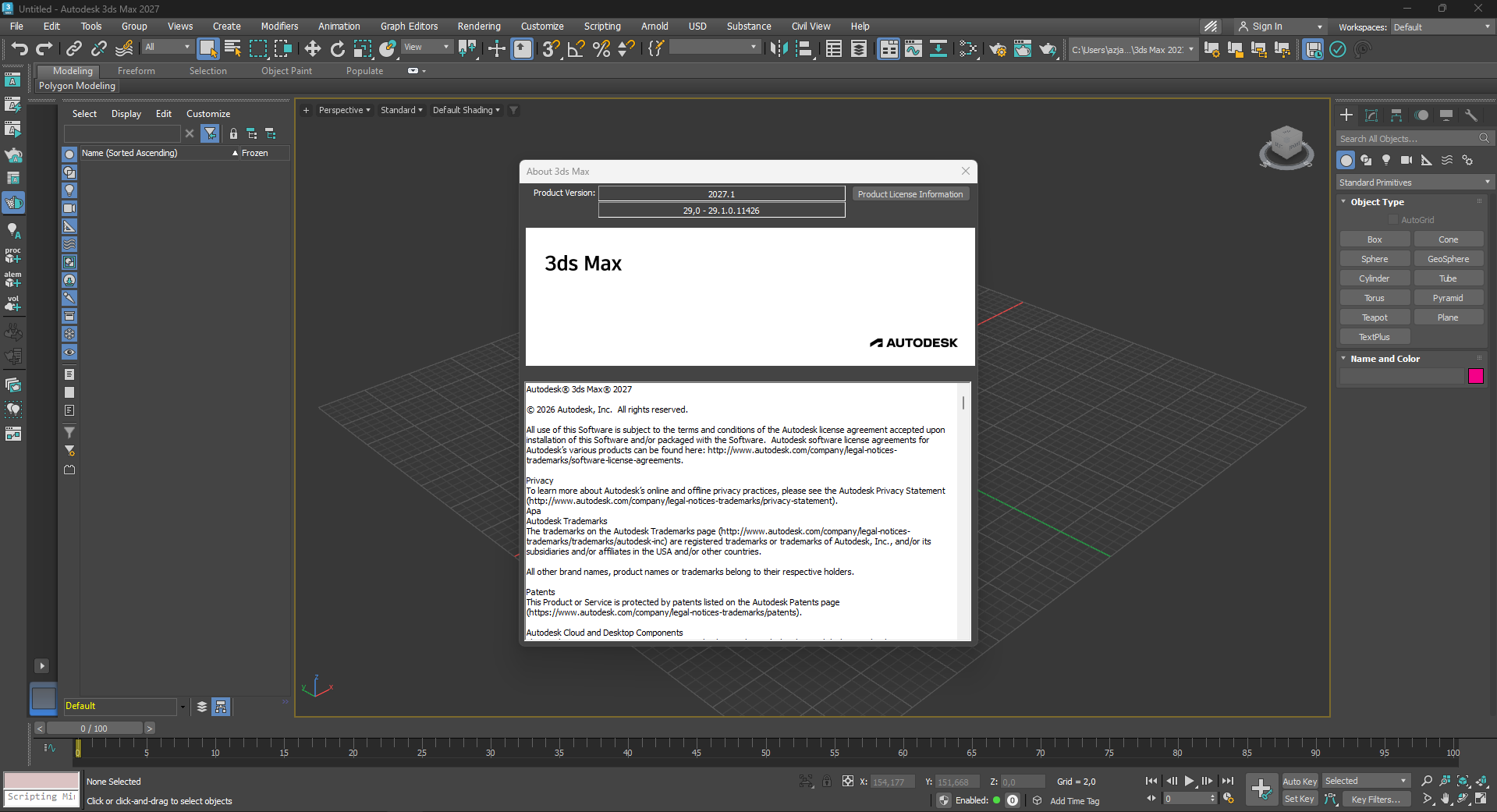
Task: Open the Workspaces Default dropdown
Action: 1442,27
